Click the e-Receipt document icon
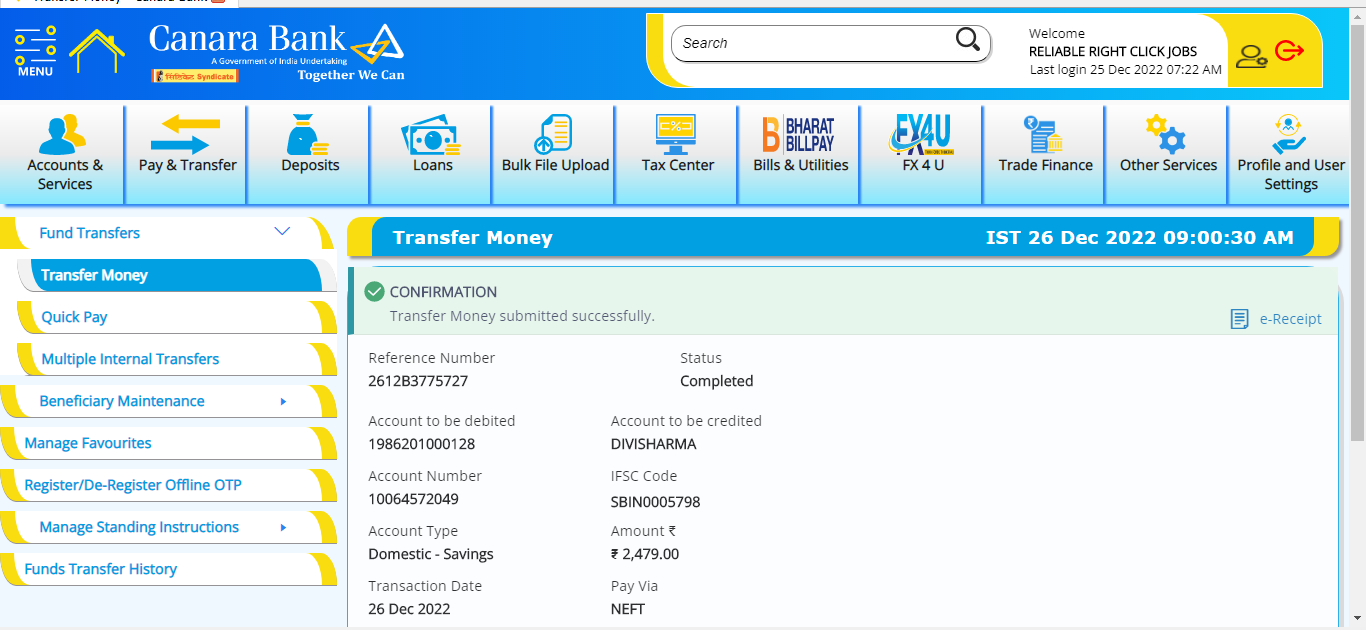The image size is (1366, 630). [x=1240, y=319]
